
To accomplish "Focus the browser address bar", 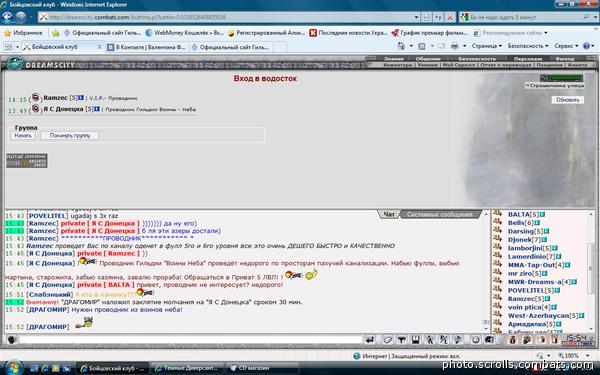I will (x=226, y=17).
